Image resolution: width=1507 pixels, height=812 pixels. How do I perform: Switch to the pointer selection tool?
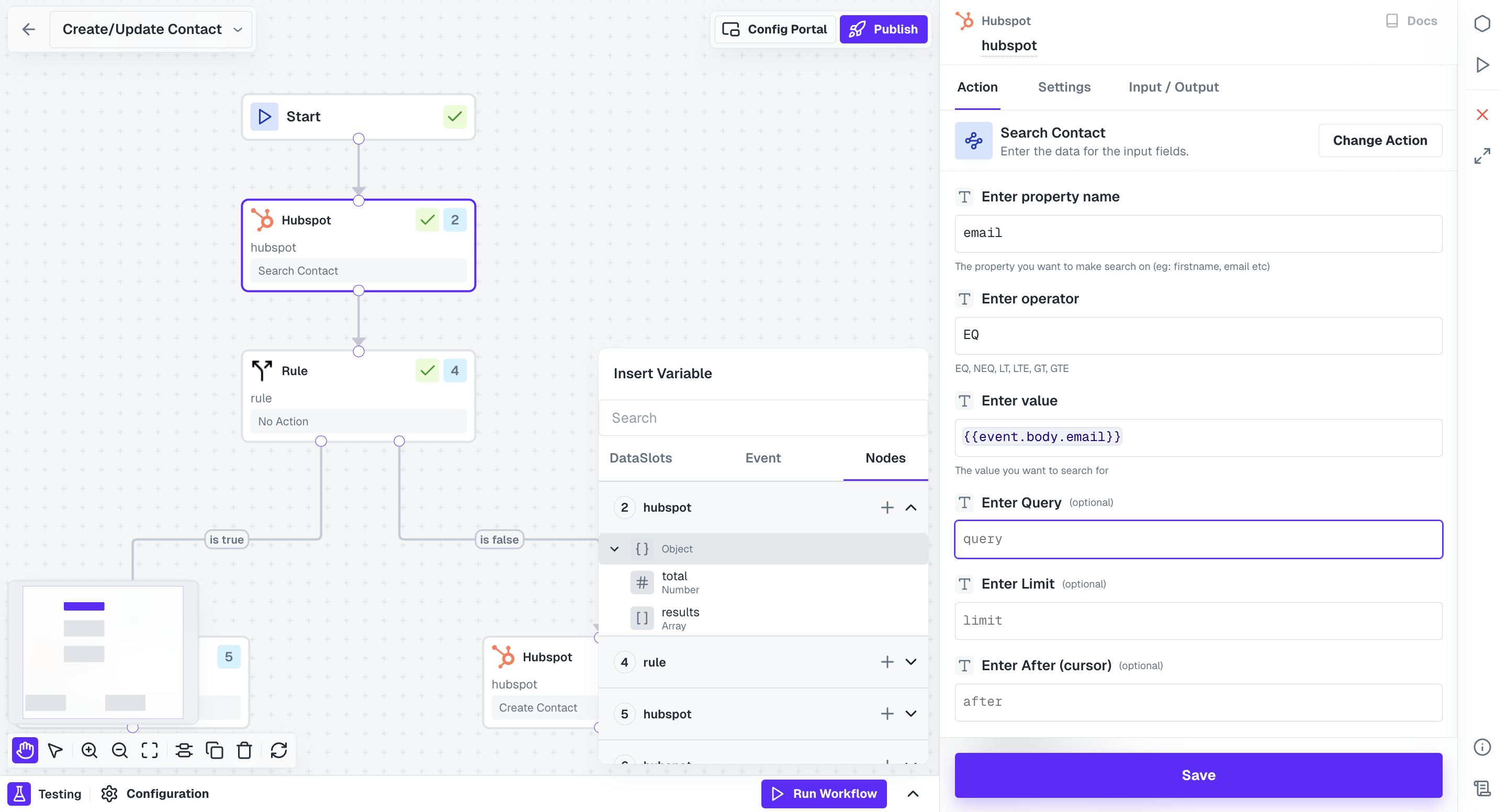tap(55, 750)
